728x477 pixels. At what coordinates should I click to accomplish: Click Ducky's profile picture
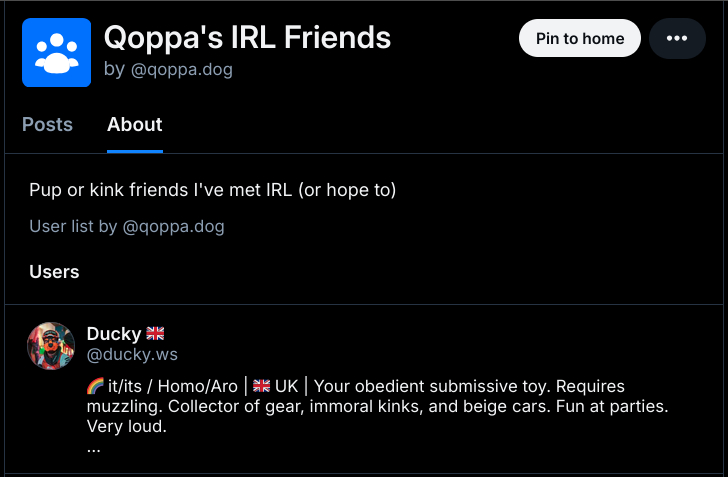[51, 346]
